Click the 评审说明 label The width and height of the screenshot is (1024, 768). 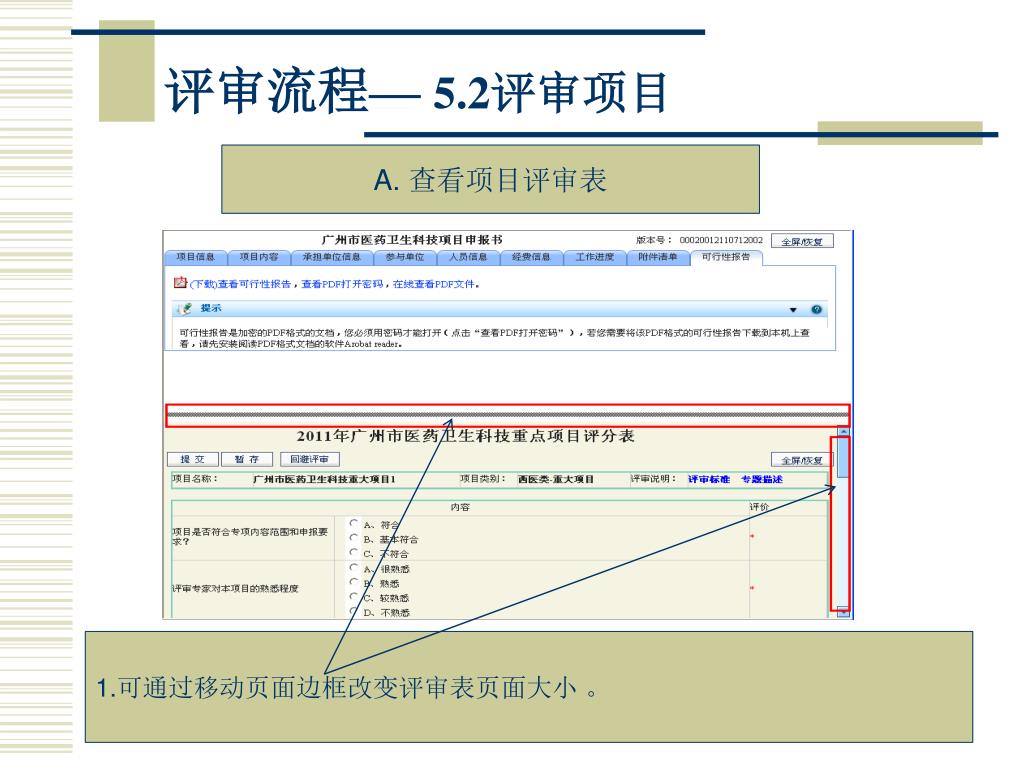[x=653, y=479]
